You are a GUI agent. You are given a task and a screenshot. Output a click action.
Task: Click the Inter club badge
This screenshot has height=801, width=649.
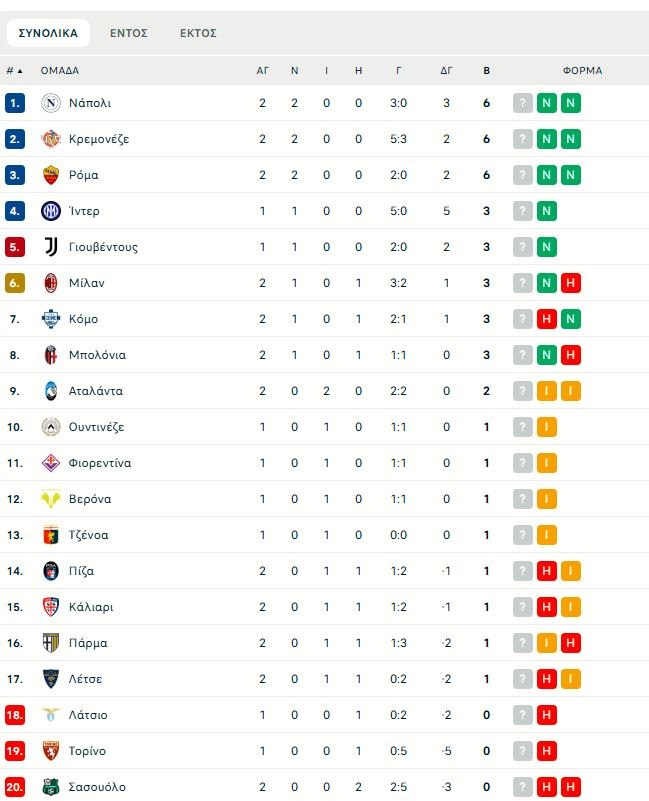click(51, 211)
